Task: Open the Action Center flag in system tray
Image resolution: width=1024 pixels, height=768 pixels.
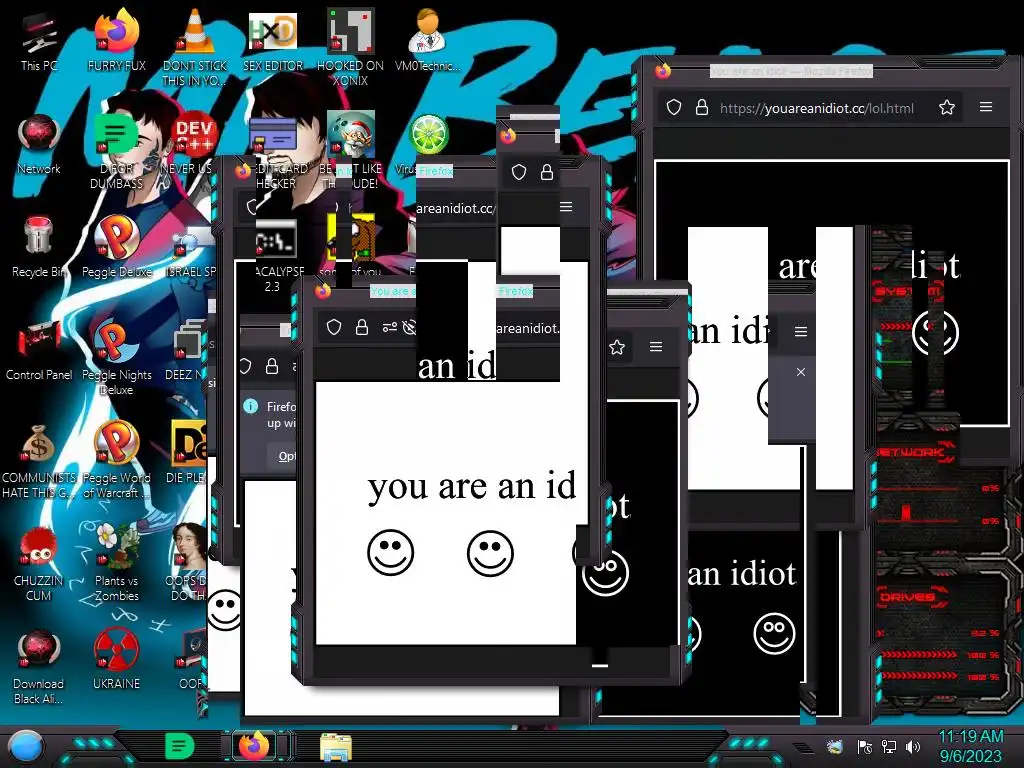Action: coord(865,746)
